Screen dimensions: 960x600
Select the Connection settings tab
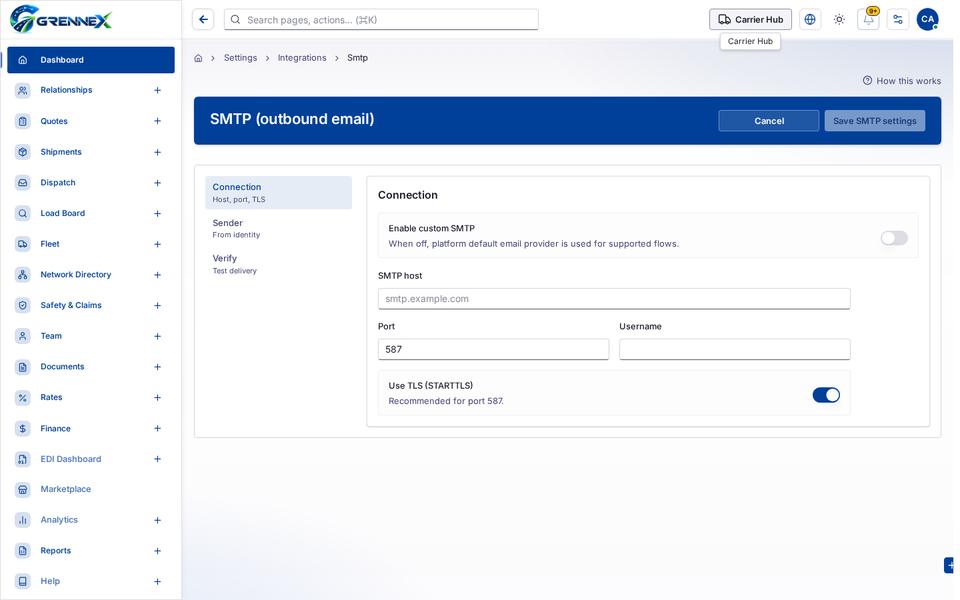[x=279, y=192]
